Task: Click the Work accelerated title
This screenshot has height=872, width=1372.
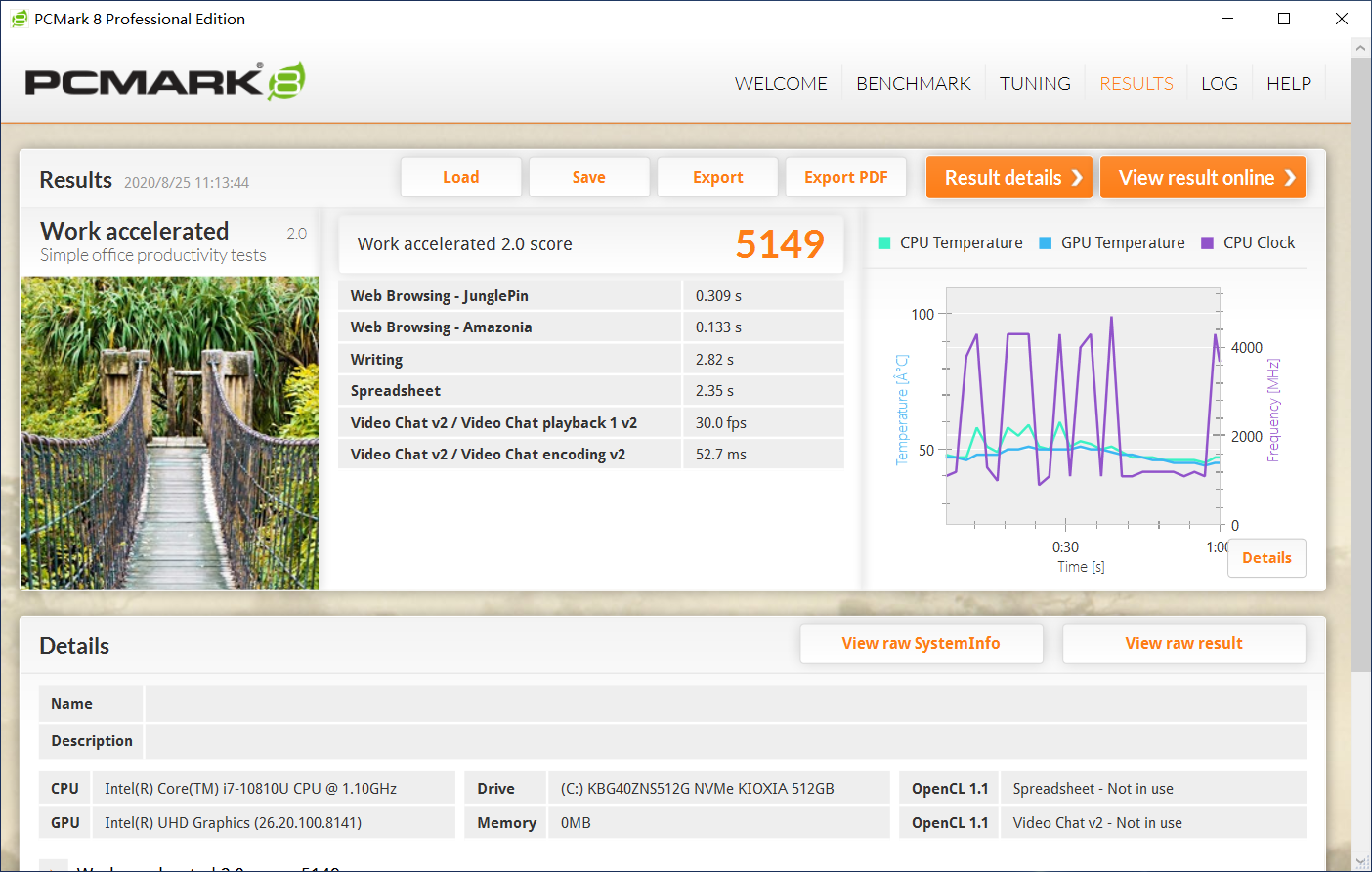Action: point(135,231)
